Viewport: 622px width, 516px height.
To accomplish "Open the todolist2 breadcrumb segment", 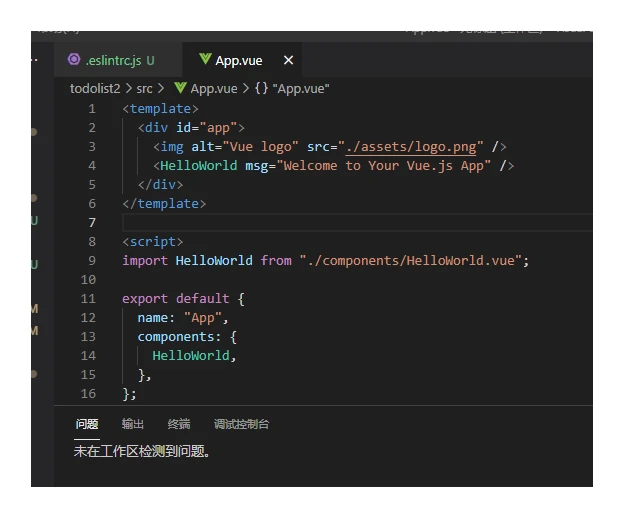I will click(x=95, y=88).
